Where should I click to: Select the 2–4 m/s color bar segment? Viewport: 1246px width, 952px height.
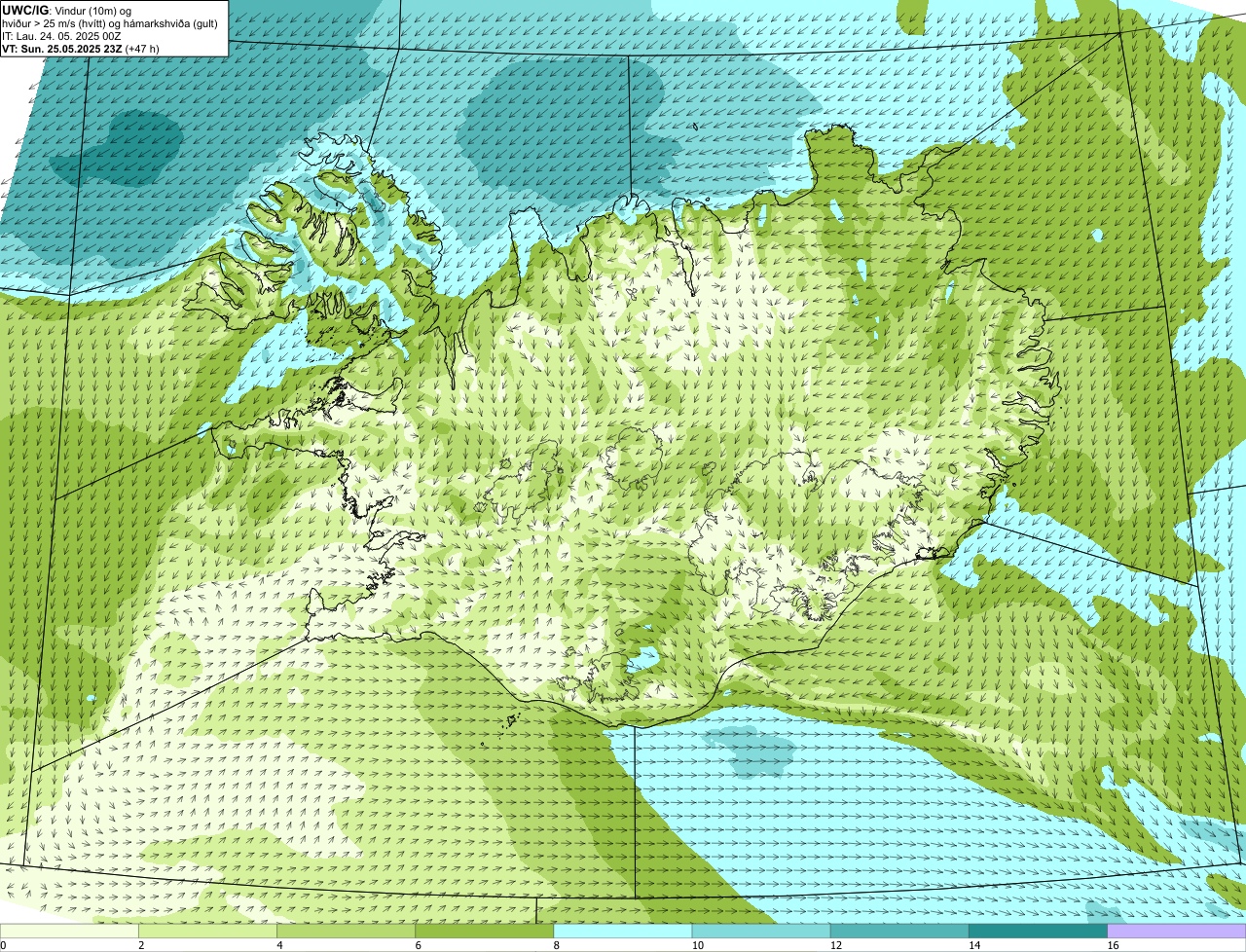207,931
